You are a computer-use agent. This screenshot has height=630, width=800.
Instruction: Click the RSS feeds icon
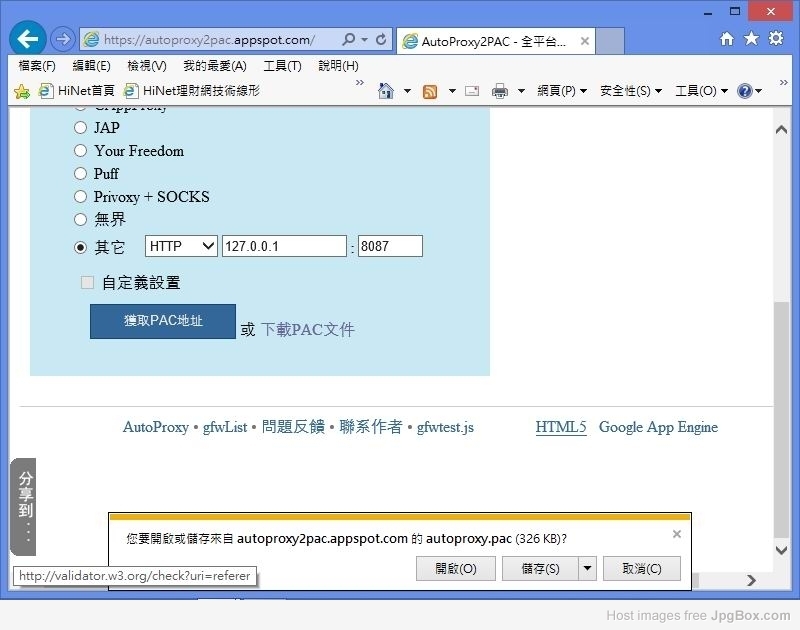pos(430,91)
